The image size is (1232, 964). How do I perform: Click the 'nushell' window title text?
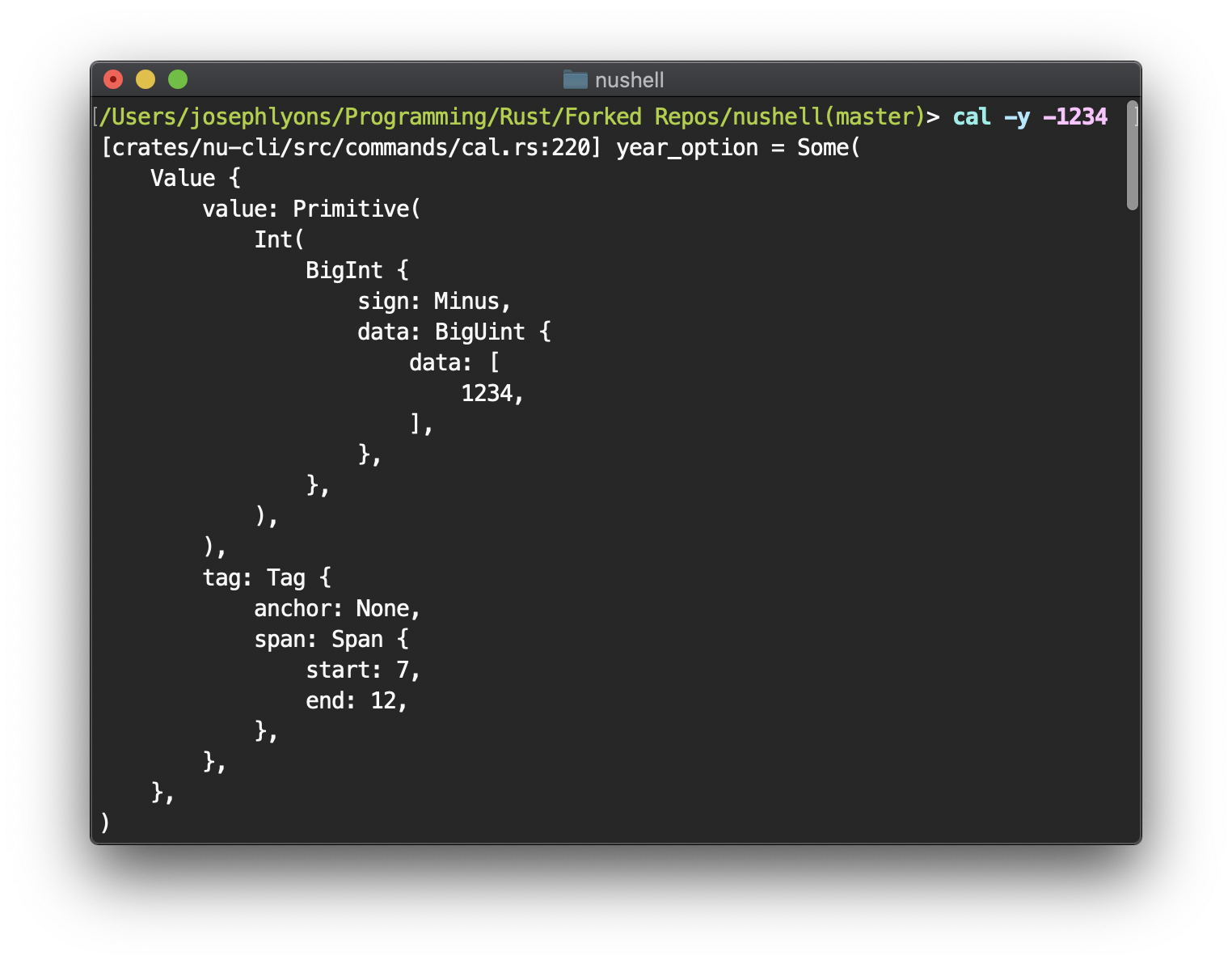point(629,79)
